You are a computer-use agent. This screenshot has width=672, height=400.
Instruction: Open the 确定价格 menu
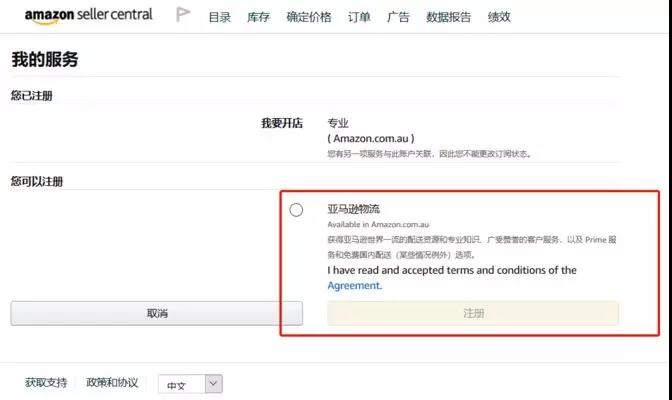coord(309,17)
